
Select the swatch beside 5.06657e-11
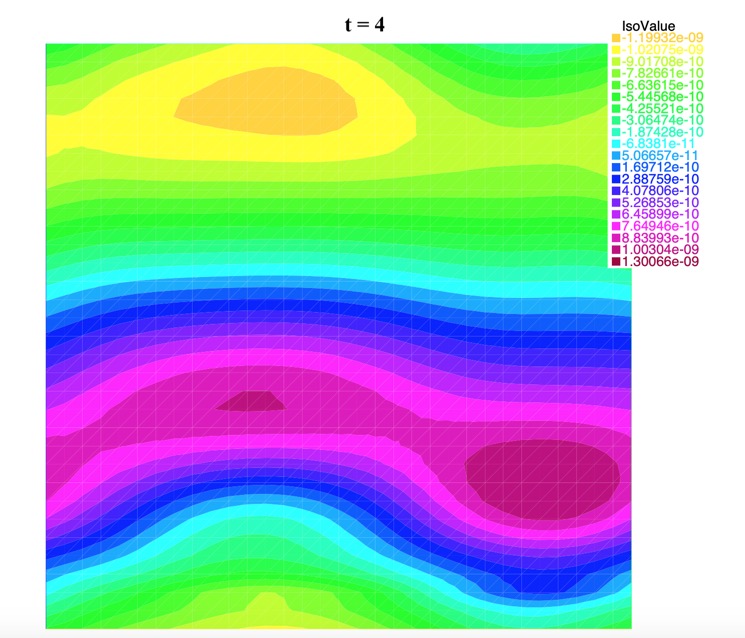click(x=616, y=156)
